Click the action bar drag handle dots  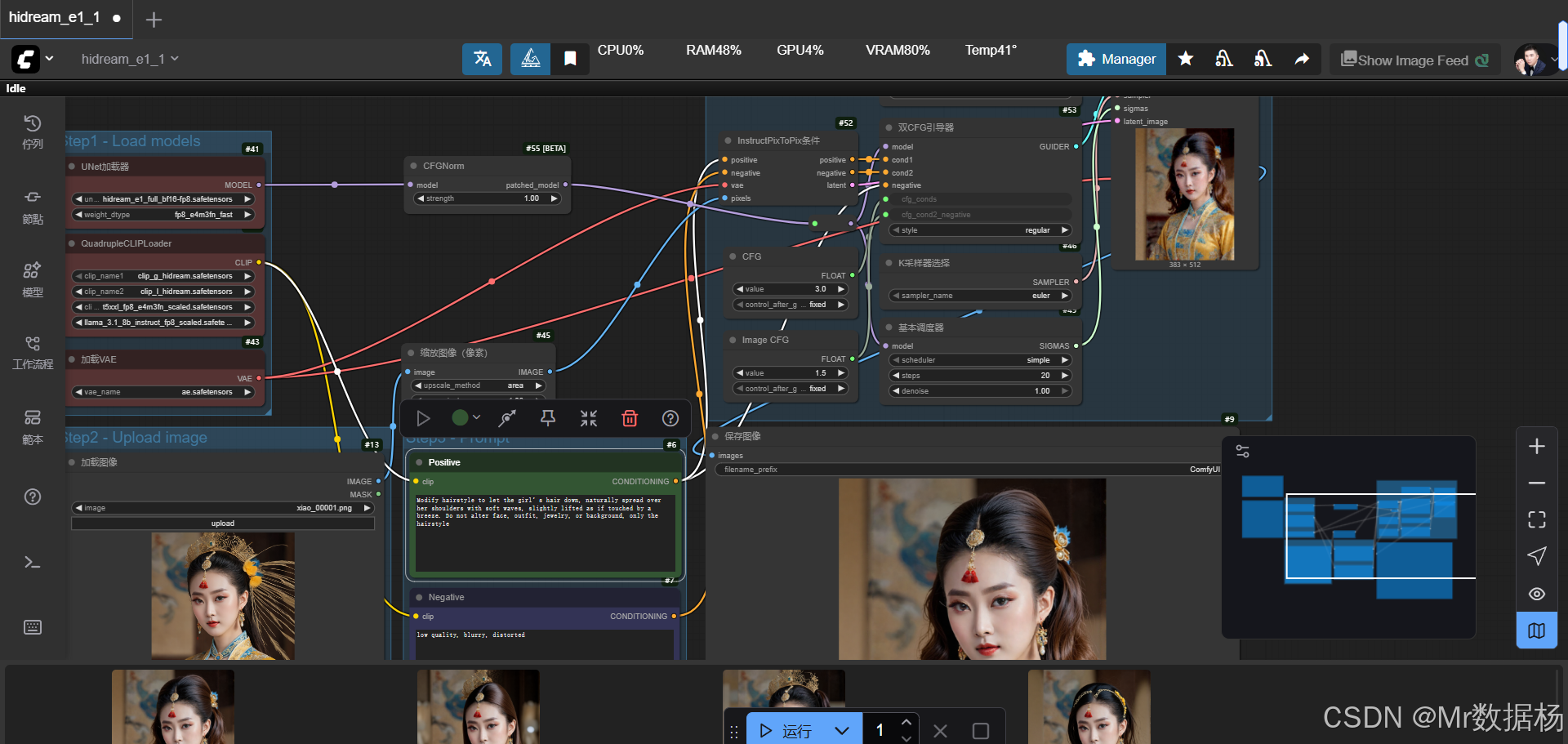click(733, 732)
